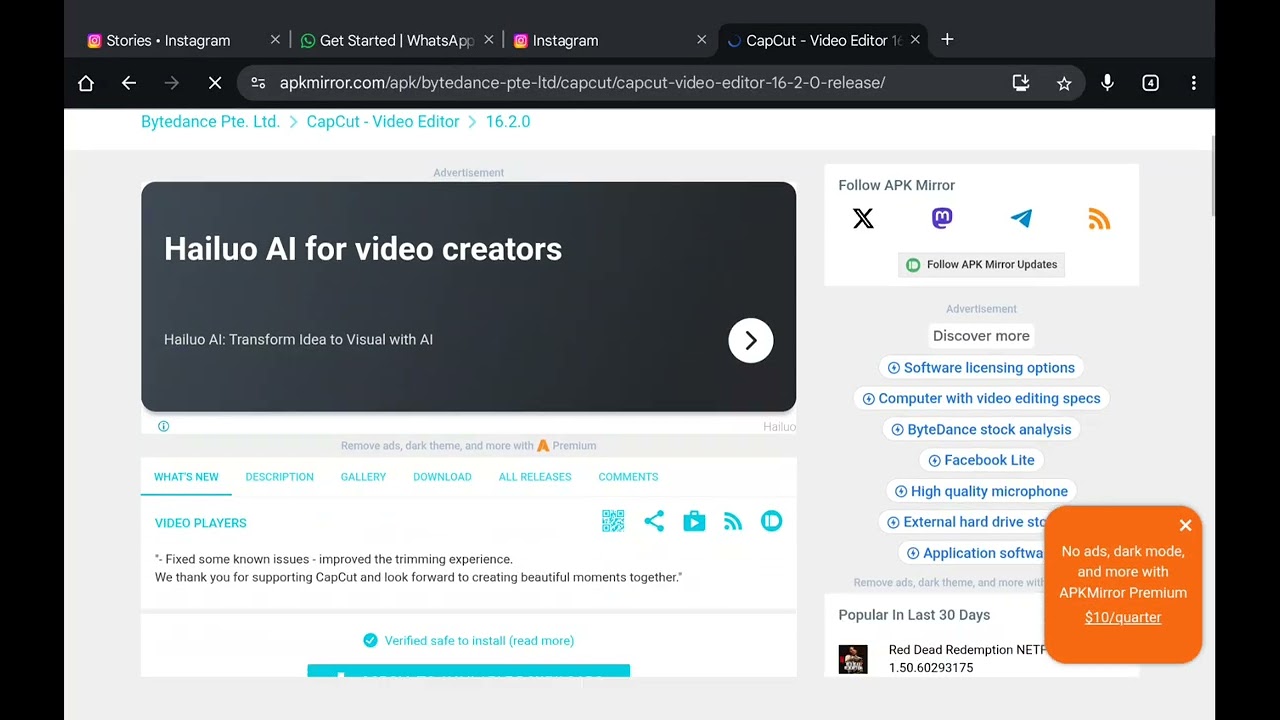Screen dimensions: 1280x720
Task: Click the 16.2.0 breadcrumb link
Action: [x=508, y=121]
